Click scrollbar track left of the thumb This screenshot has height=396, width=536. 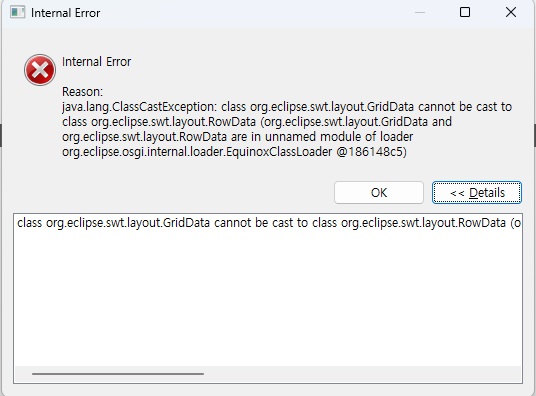(x=23, y=374)
